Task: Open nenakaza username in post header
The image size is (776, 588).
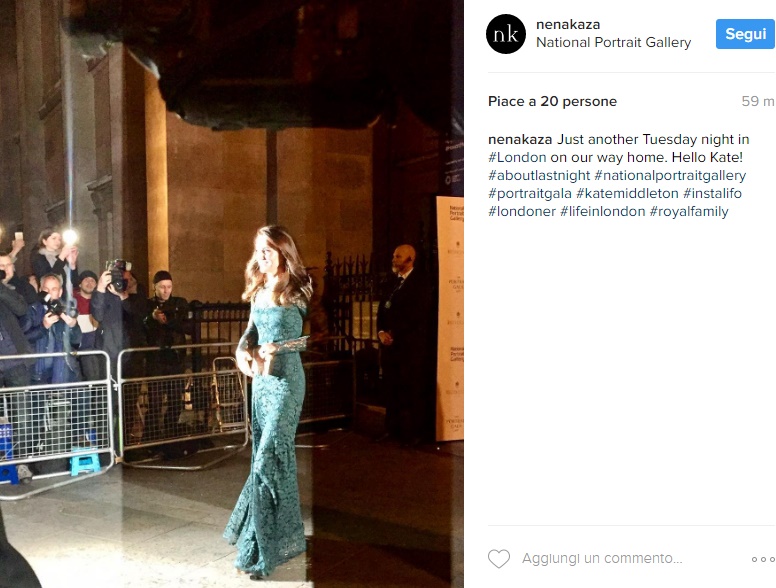Action: tap(568, 24)
